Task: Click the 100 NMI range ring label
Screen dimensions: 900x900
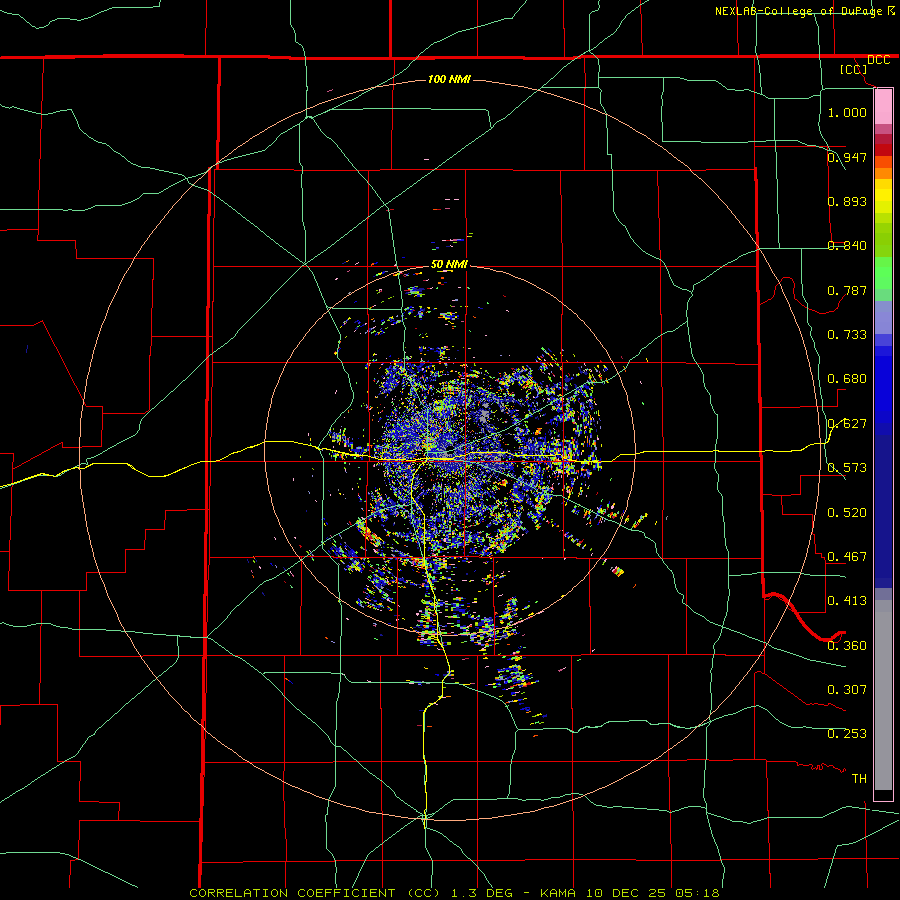Action: 449,79
